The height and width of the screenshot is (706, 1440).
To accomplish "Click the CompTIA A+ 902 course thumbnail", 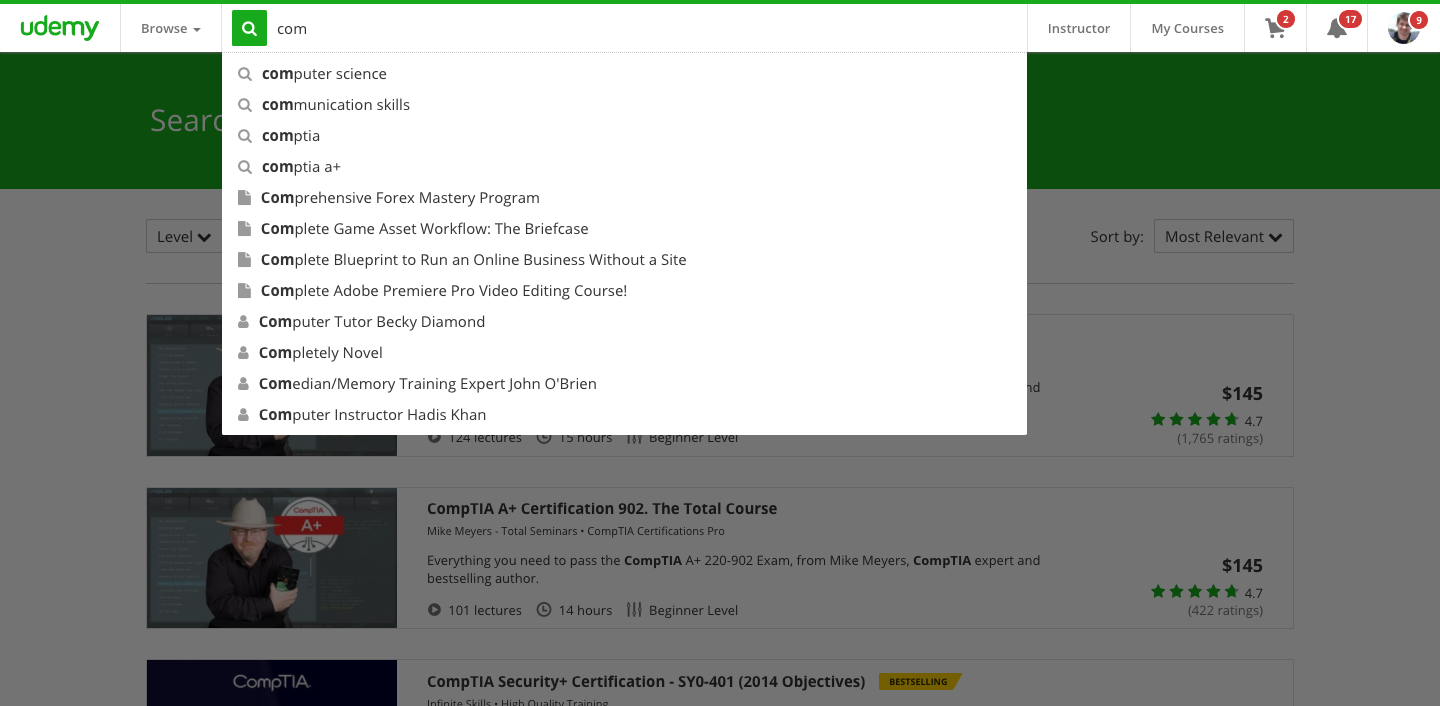I will [x=272, y=558].
